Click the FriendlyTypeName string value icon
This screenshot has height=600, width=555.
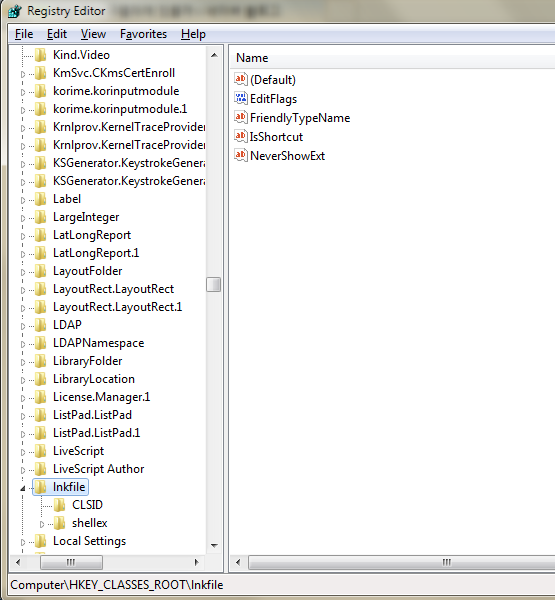pos(241,117)
